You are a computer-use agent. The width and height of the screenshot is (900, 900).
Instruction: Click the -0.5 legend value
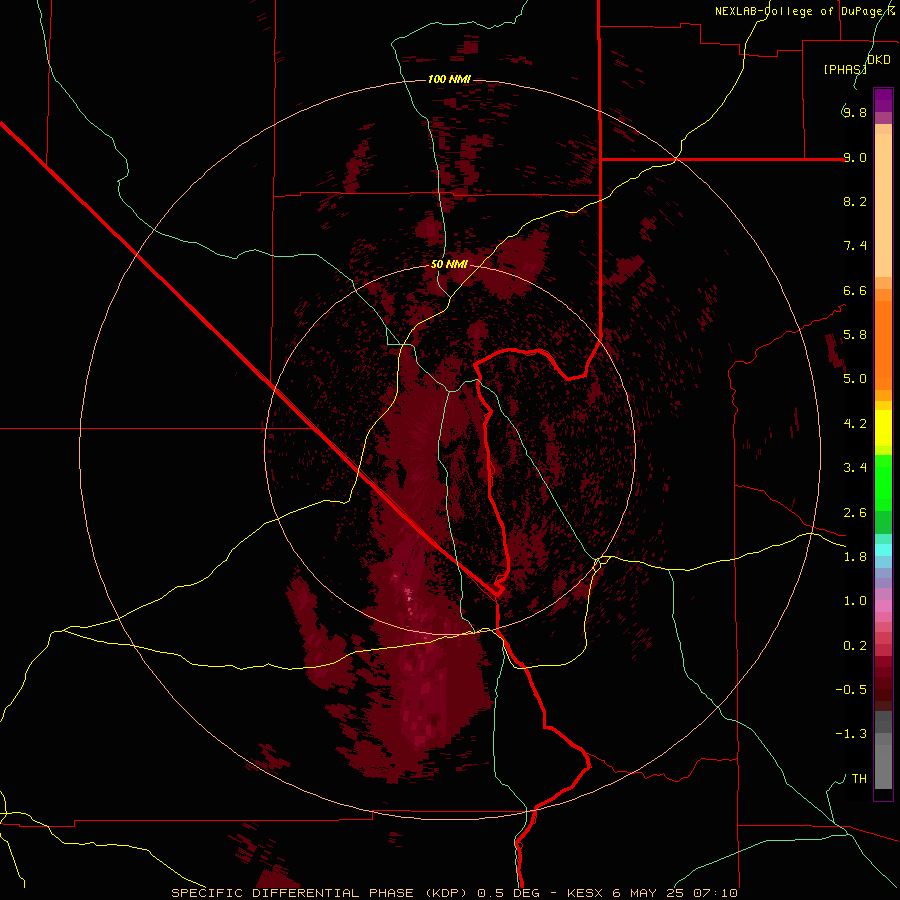click(x=851, y=690)
